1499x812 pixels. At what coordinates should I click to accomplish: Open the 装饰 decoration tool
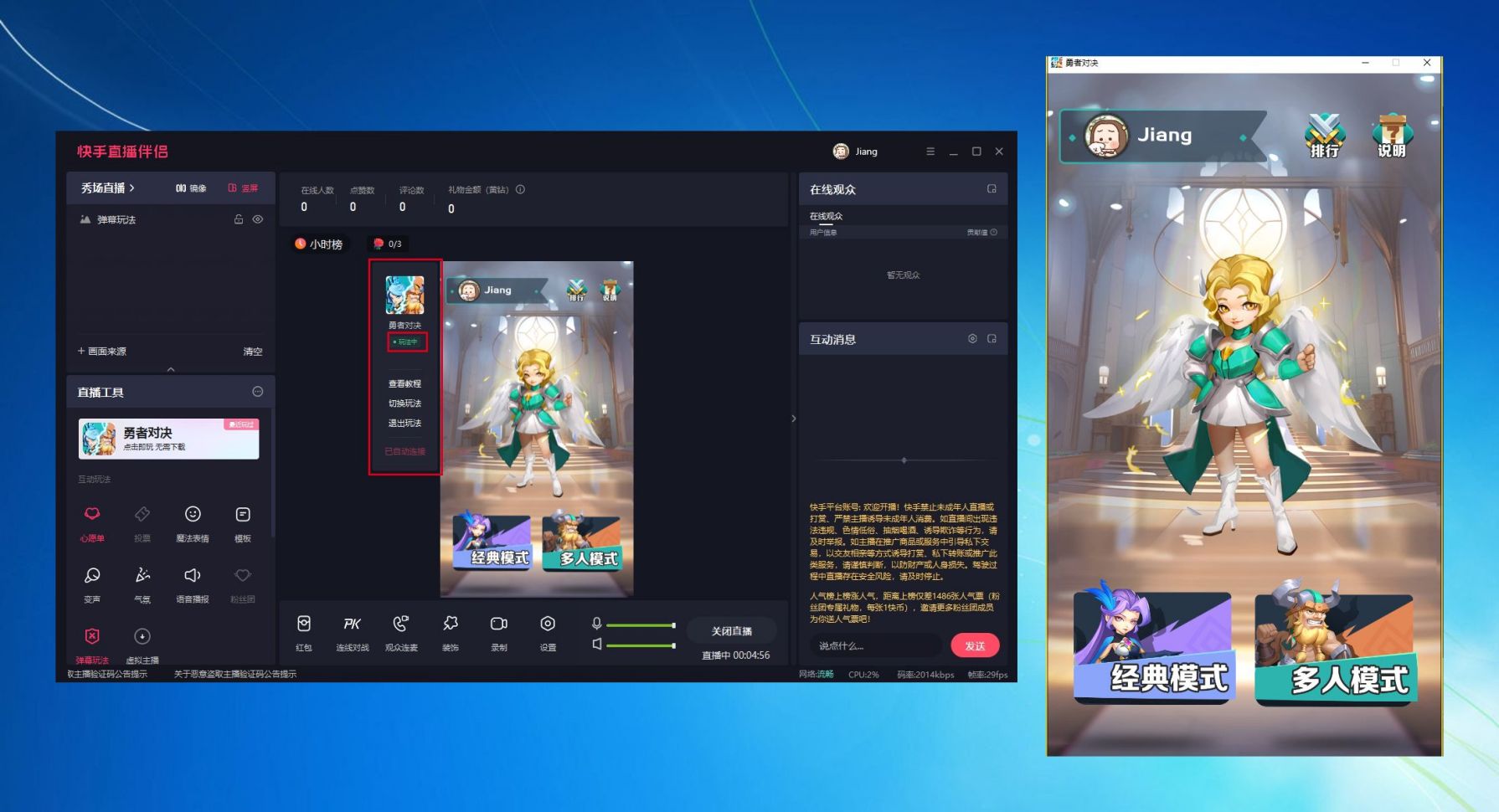[x=451, y=632]
